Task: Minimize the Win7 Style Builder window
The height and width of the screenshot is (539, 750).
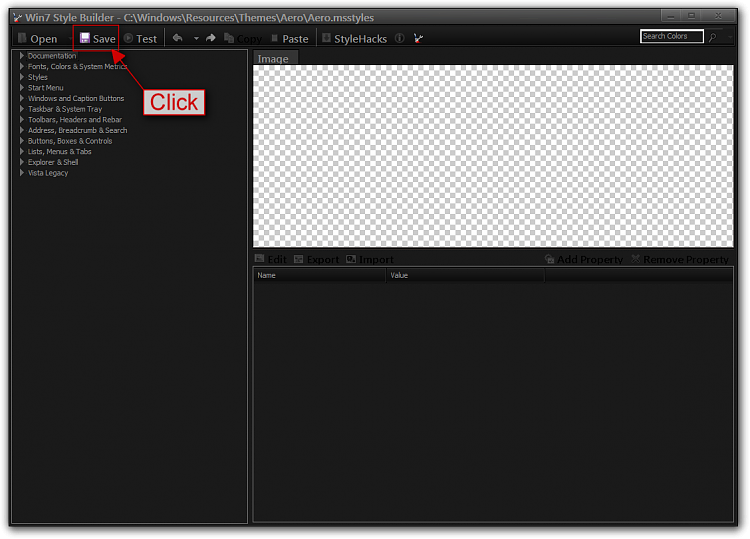Action: pyautogui.click(x=671, y=16)
